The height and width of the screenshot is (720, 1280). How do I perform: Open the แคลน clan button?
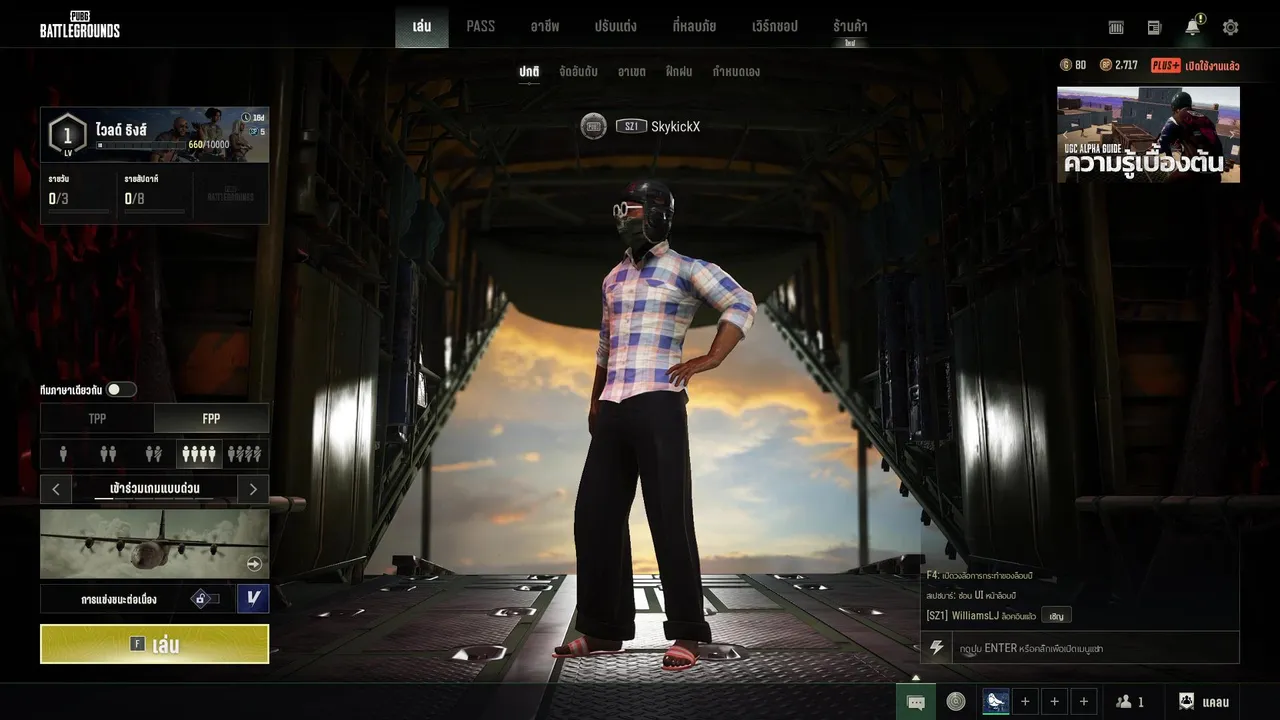click(1205, 702)
